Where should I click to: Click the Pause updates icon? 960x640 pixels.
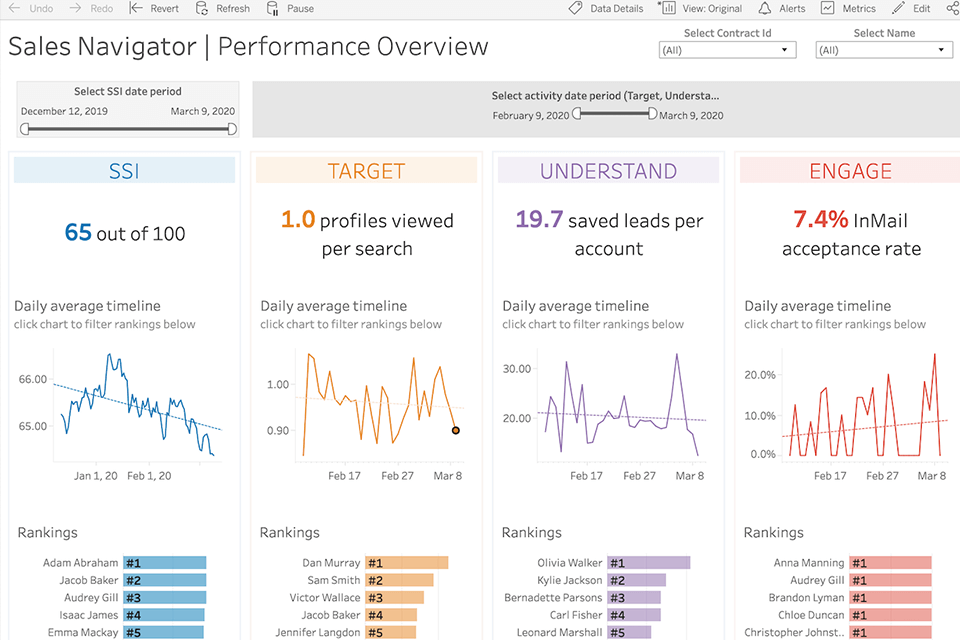[272, 8]
